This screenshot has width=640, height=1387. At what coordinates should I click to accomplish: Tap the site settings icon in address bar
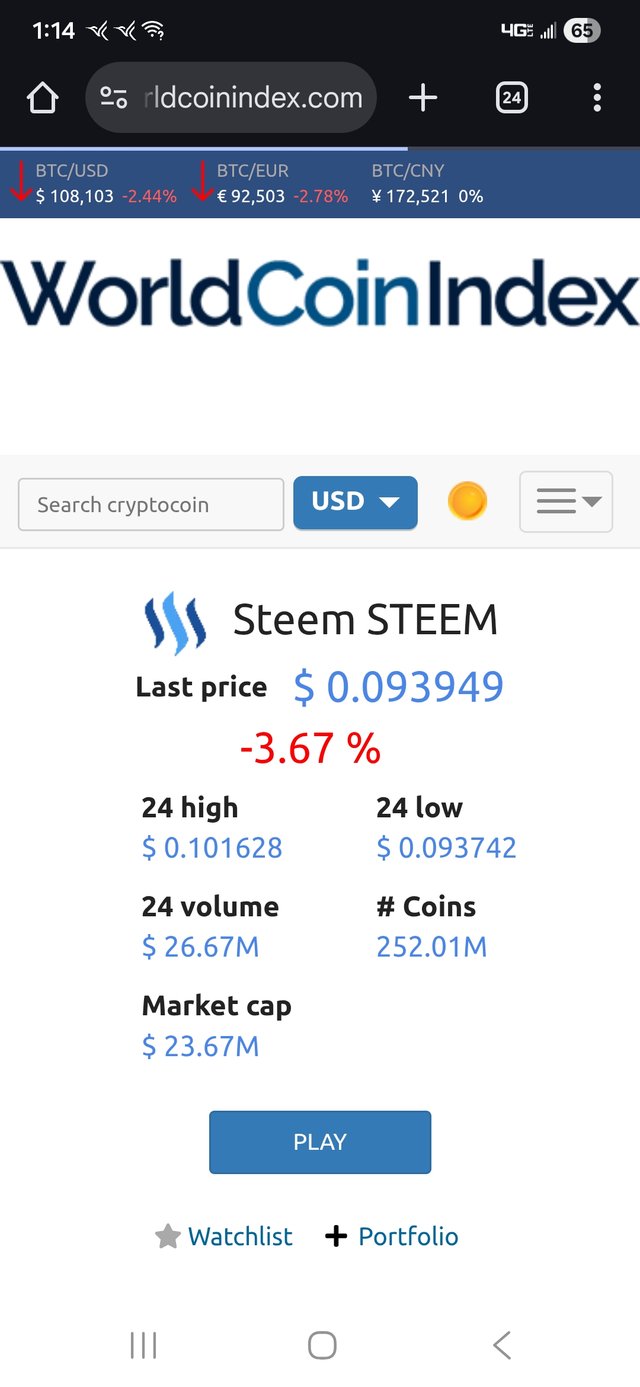(x=114, y=98)
